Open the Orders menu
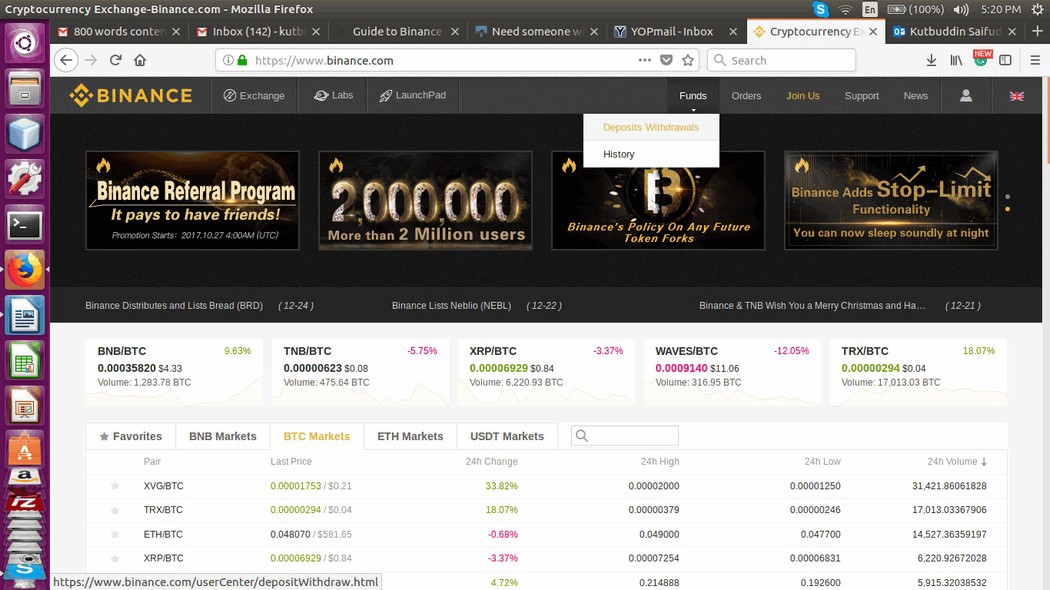The height and width of the screenshot is (590, 1050). pos(746,96)
